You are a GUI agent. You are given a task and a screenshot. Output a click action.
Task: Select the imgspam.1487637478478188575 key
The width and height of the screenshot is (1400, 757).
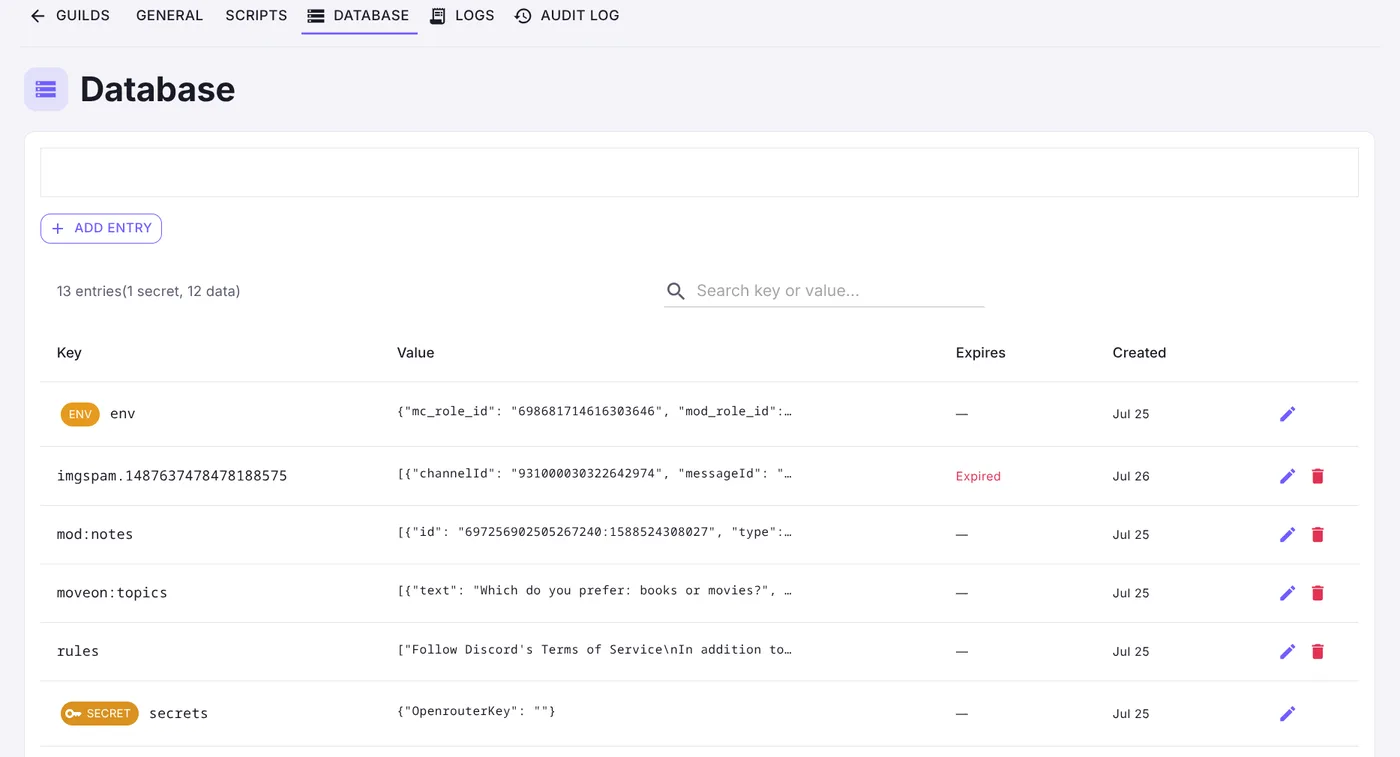172,476
